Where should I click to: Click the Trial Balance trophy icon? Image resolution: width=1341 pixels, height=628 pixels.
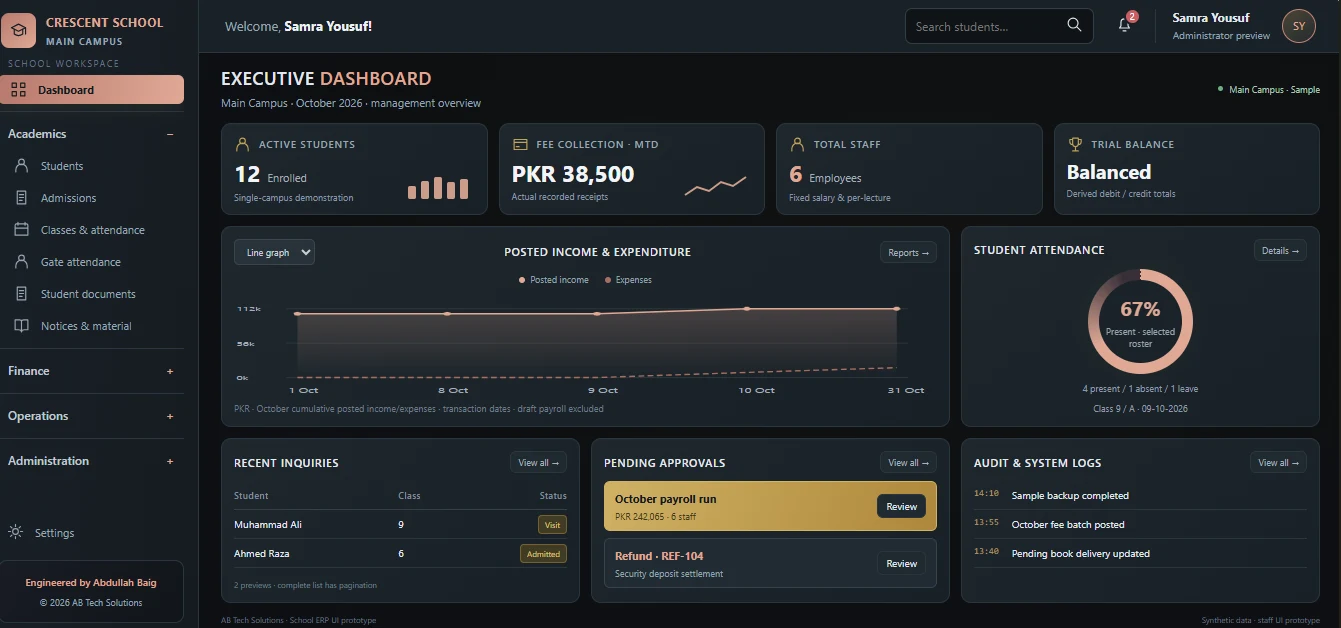(x=1075, y=144)
